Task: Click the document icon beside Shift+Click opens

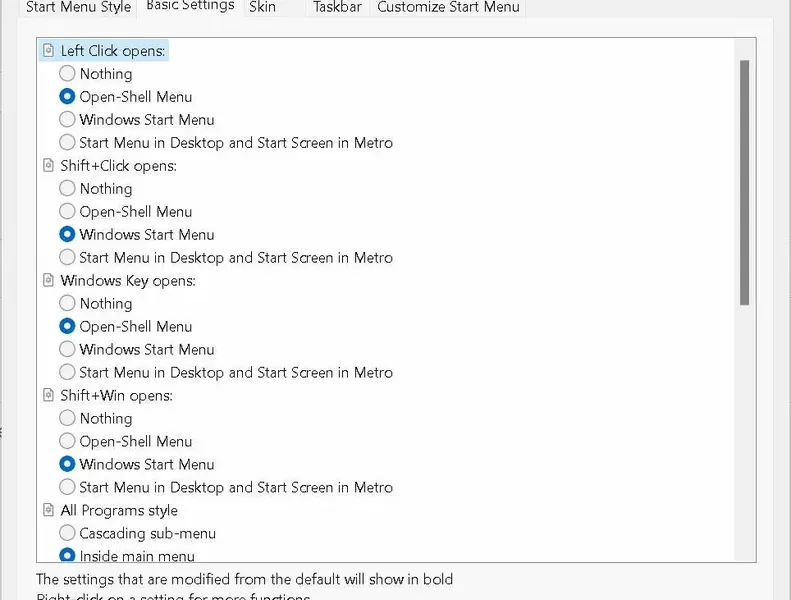Action: pos(48,166)
